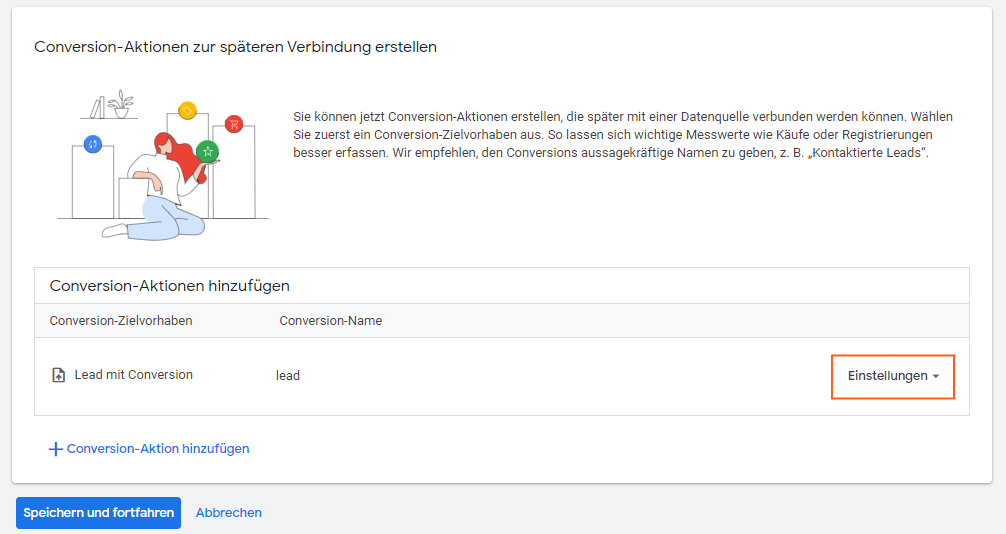Screen dimensions: 1006x534
Task: Select the 'Lead mit Conversion' row label
Action: point(133,375)
